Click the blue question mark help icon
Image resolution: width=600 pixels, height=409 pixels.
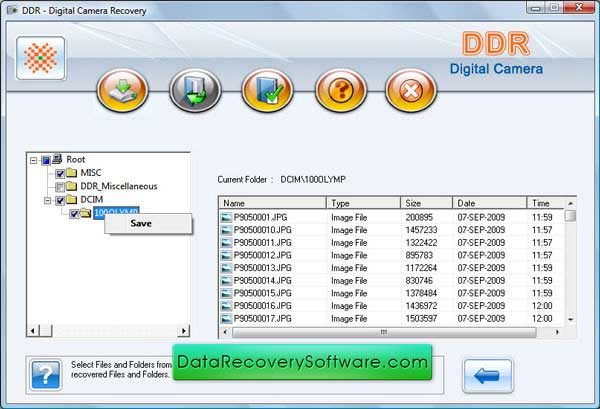[46, 375]
